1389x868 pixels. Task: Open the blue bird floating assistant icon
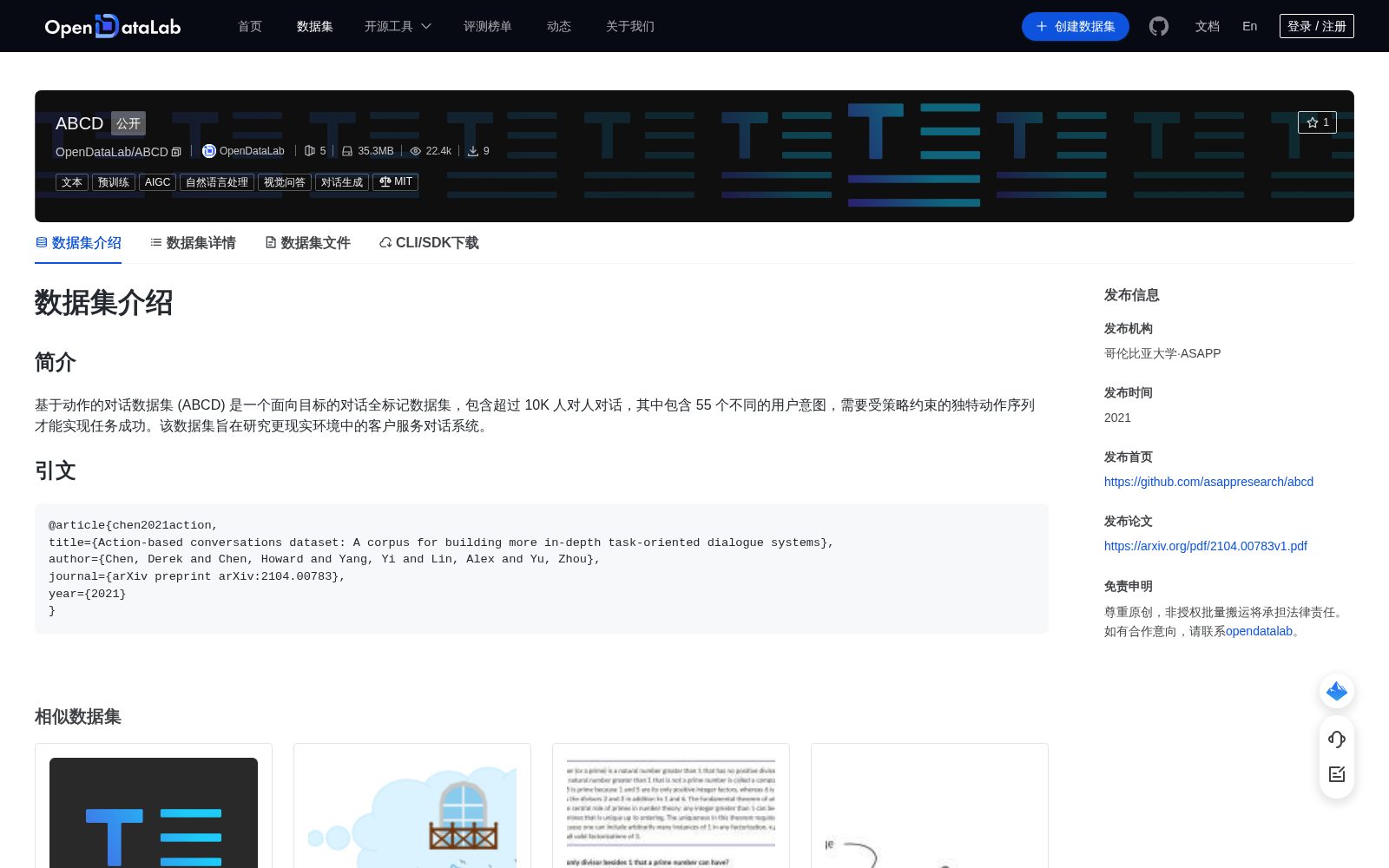[1337, 691]
